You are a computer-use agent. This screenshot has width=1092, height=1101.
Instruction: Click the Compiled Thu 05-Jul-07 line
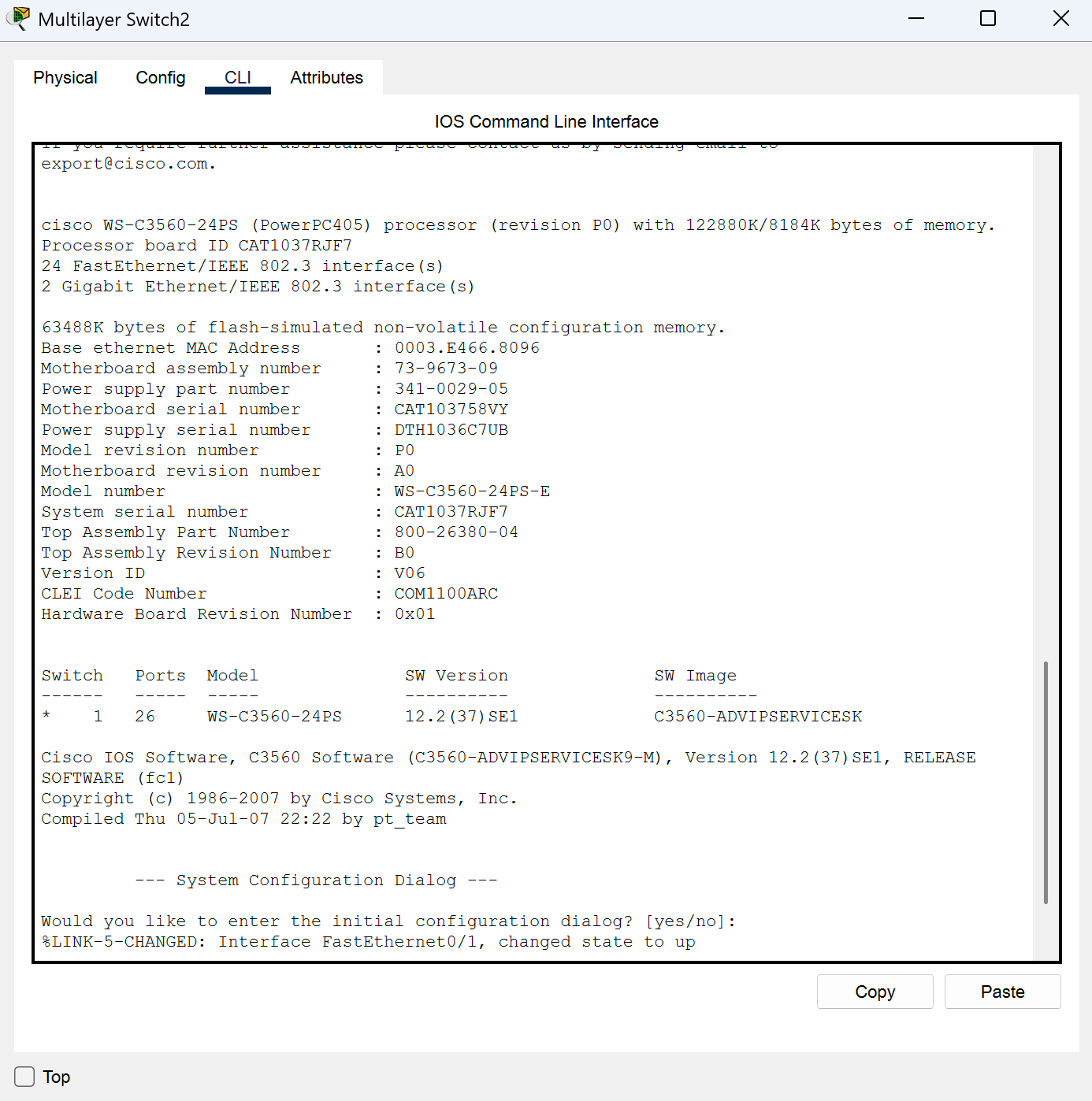[244, 819]
